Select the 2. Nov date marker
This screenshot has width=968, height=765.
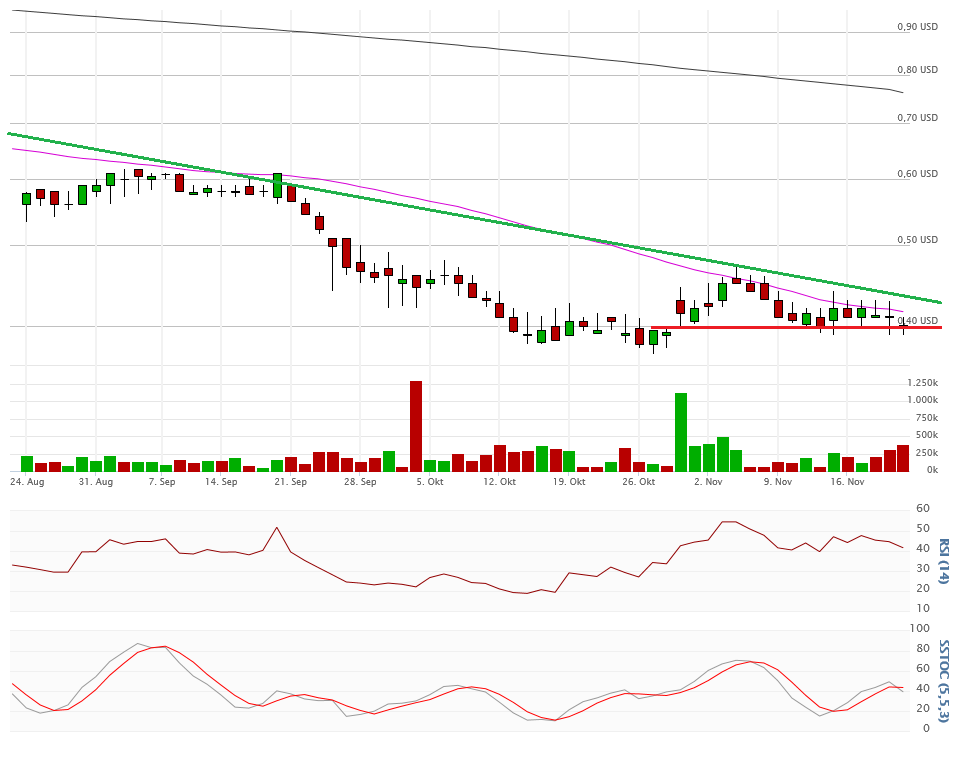click(x=707, y=482)
